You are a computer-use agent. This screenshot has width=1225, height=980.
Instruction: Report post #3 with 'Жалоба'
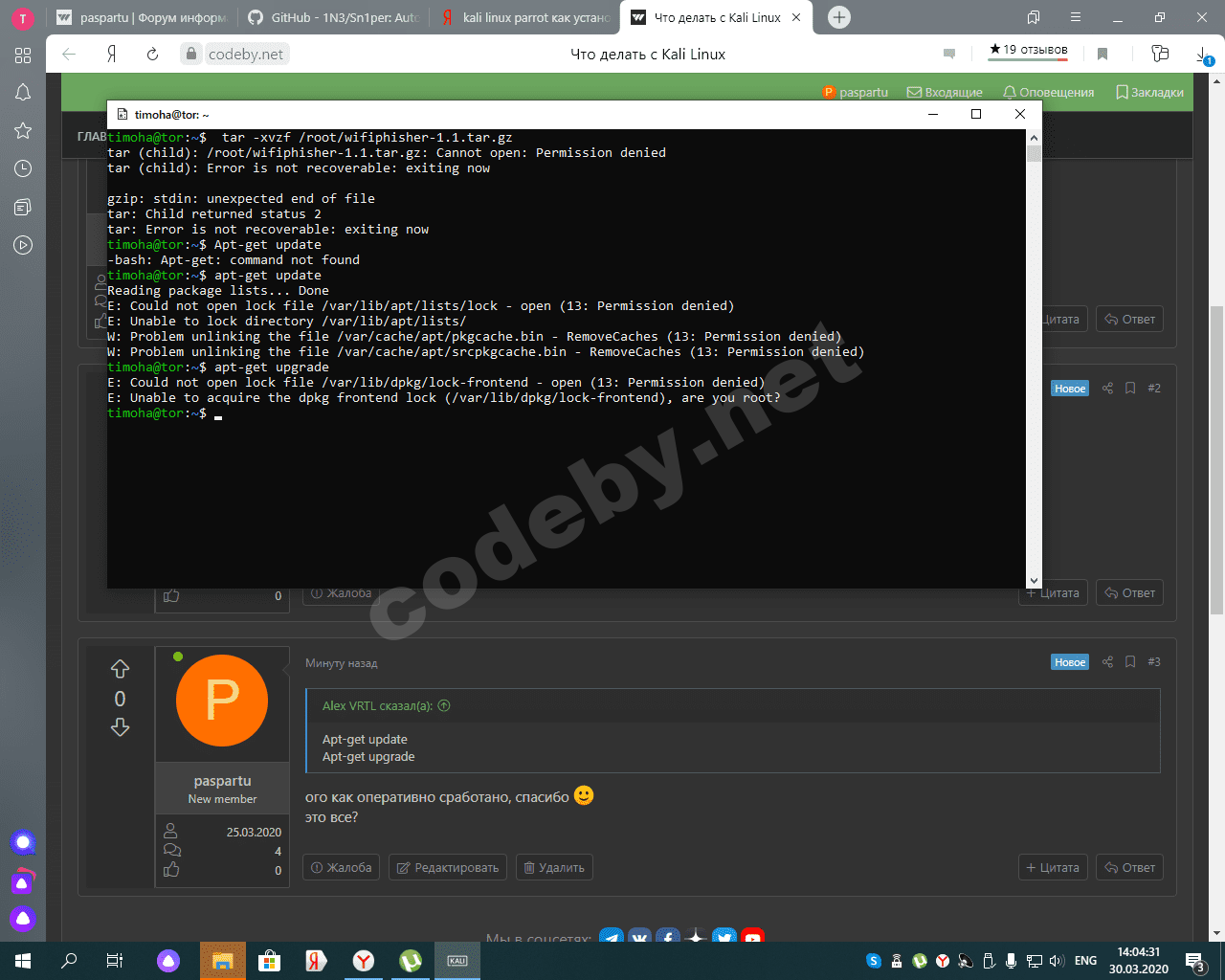tap(342, 868)
